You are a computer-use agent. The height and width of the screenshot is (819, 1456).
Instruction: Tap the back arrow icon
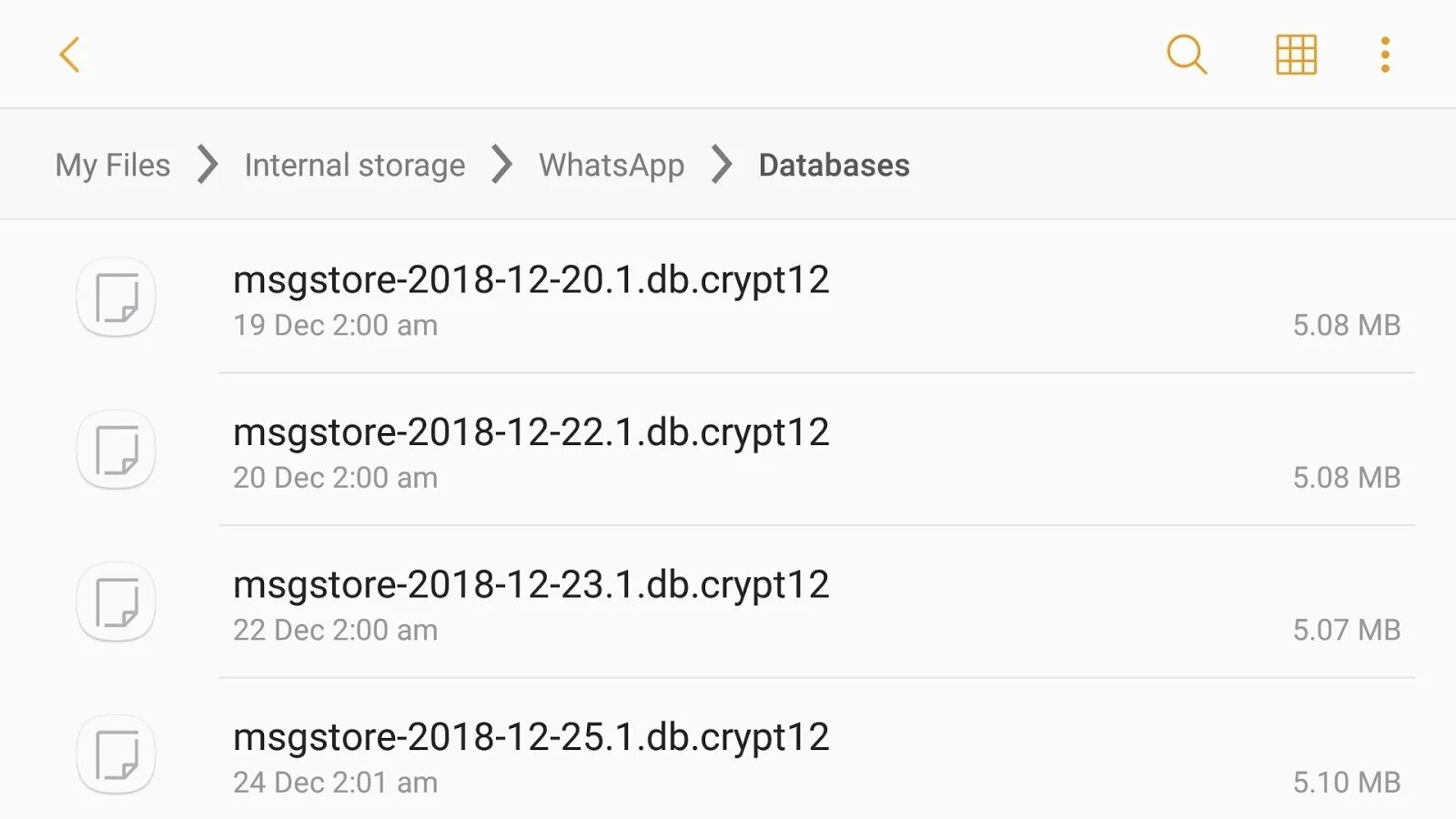click(x=70, y=55)
